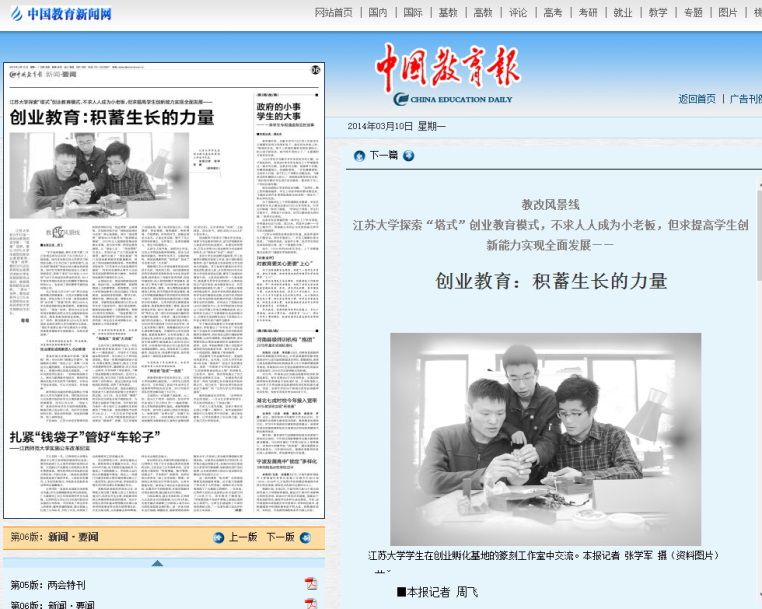Open the PDF icon for 第06版 新闻·要闻

click(x=310, y=604)
